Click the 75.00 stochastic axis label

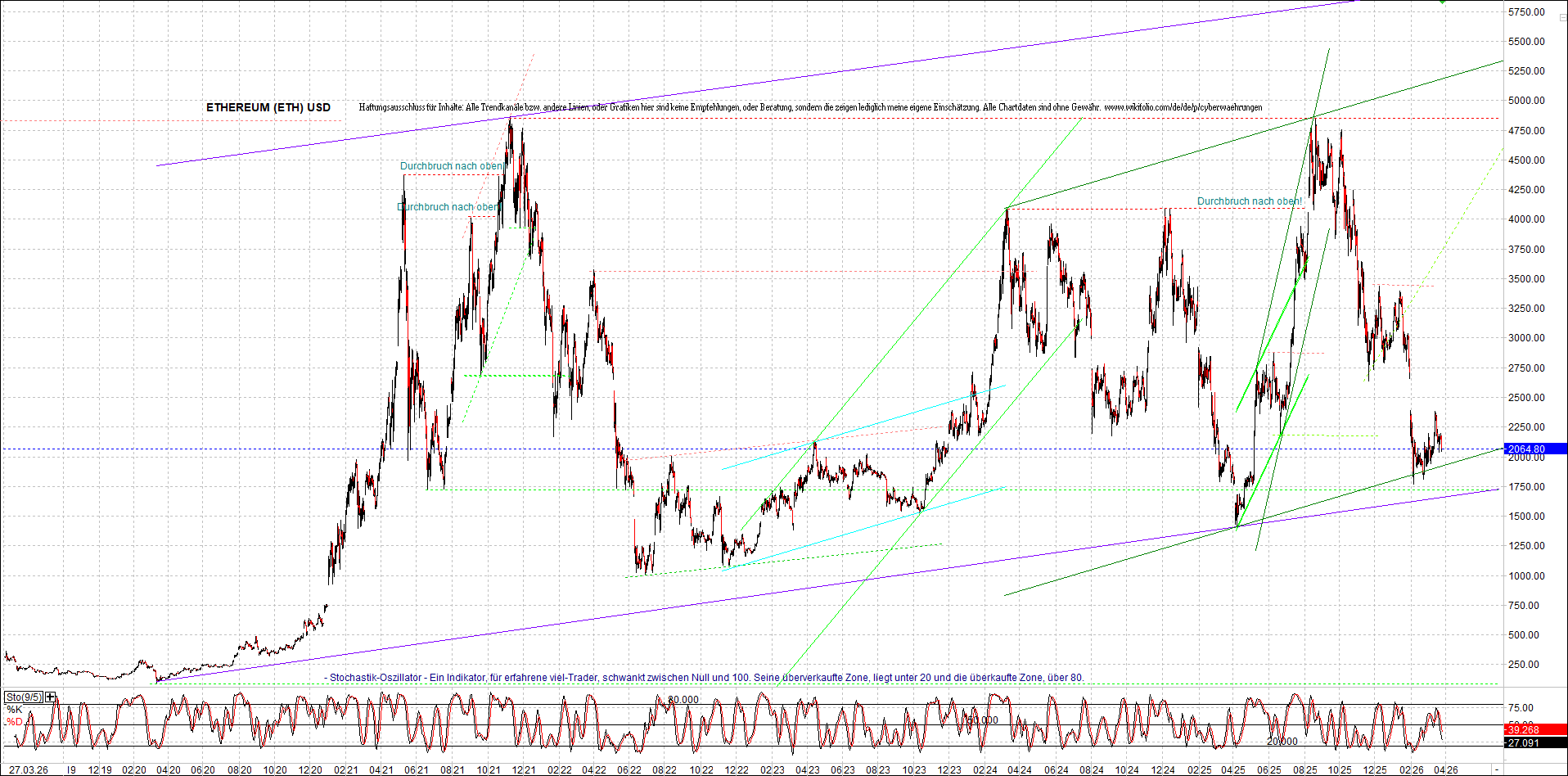(x=1521, y=708)
